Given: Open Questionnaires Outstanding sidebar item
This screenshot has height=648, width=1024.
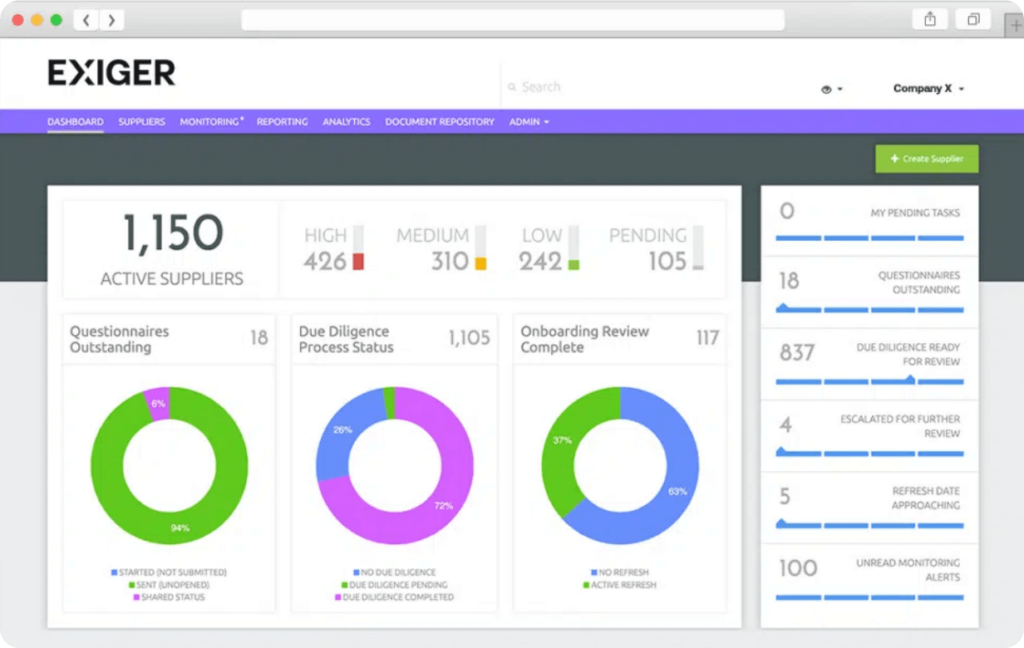Looking at the screenshot, I should 869,292.
